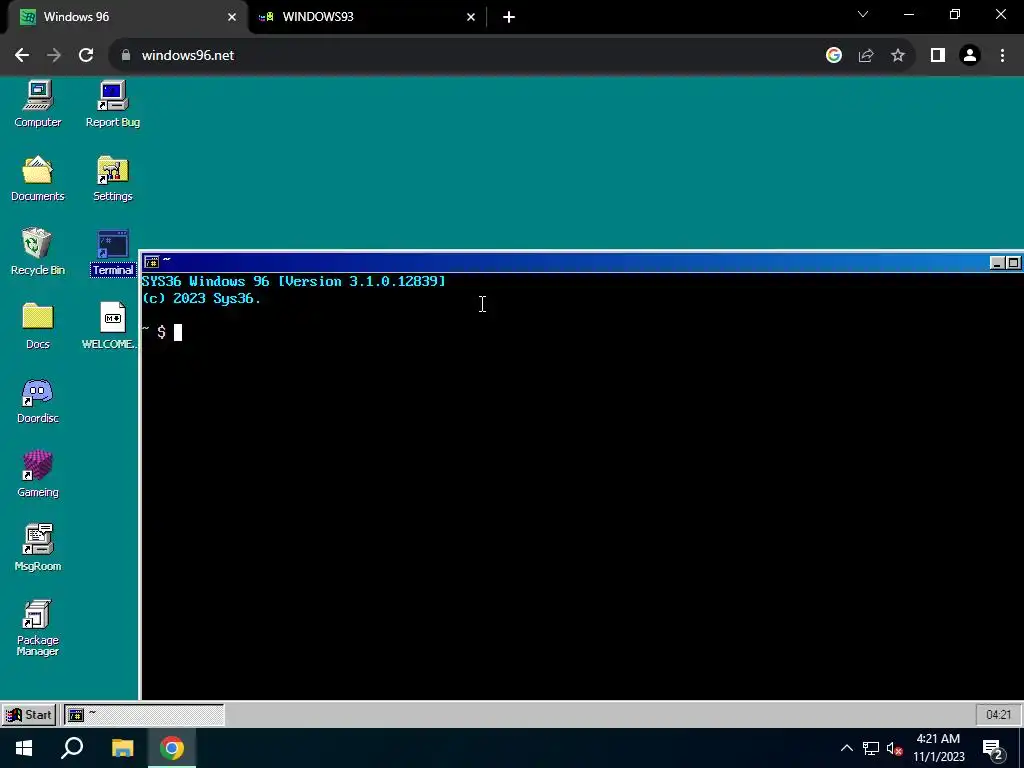Open the notification center icon
The image size is (1024, 768).
point(993,749)
